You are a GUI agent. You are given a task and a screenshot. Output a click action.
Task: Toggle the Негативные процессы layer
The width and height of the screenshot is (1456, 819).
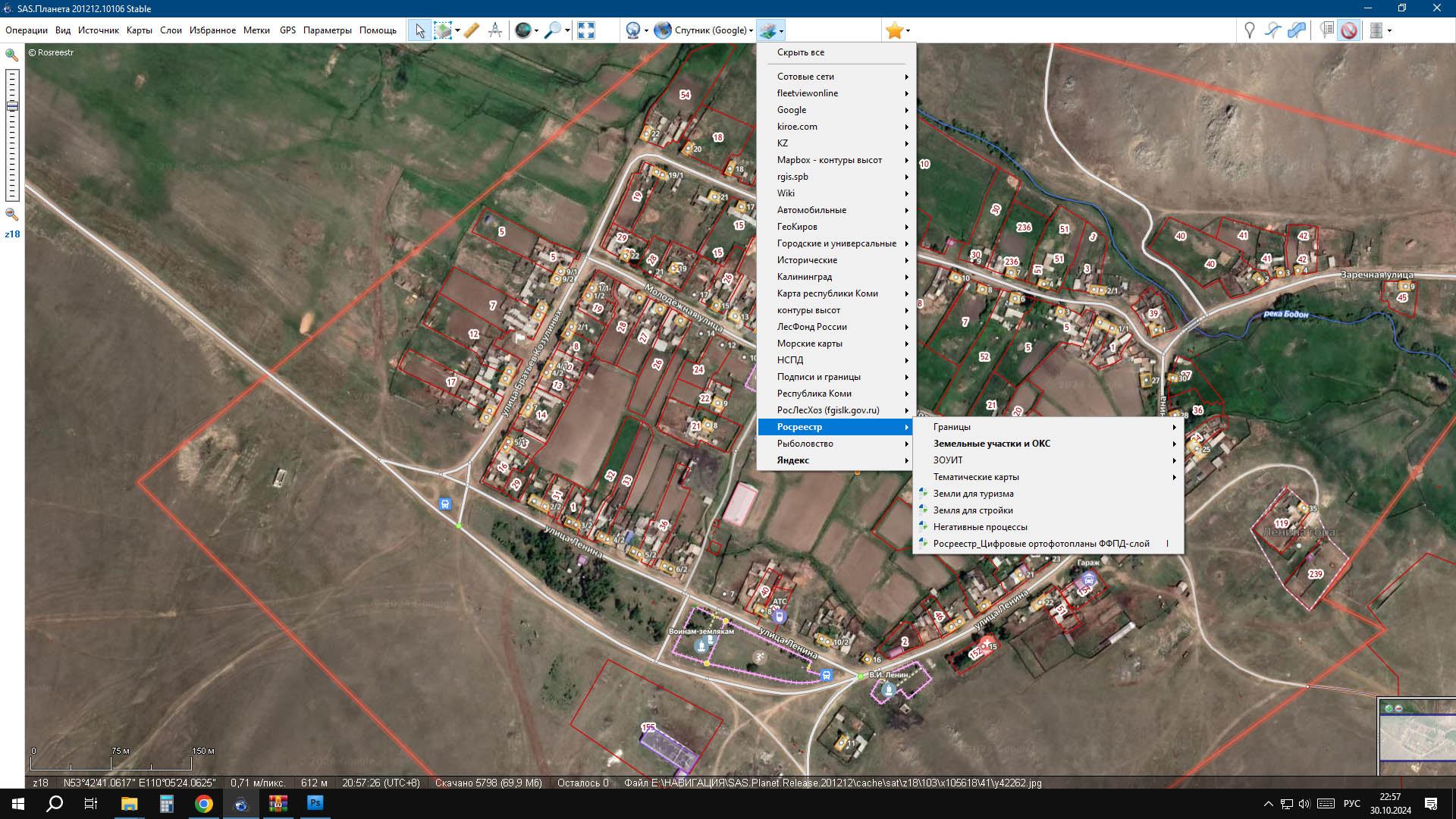pyautogui.click(x=980, y=527)
